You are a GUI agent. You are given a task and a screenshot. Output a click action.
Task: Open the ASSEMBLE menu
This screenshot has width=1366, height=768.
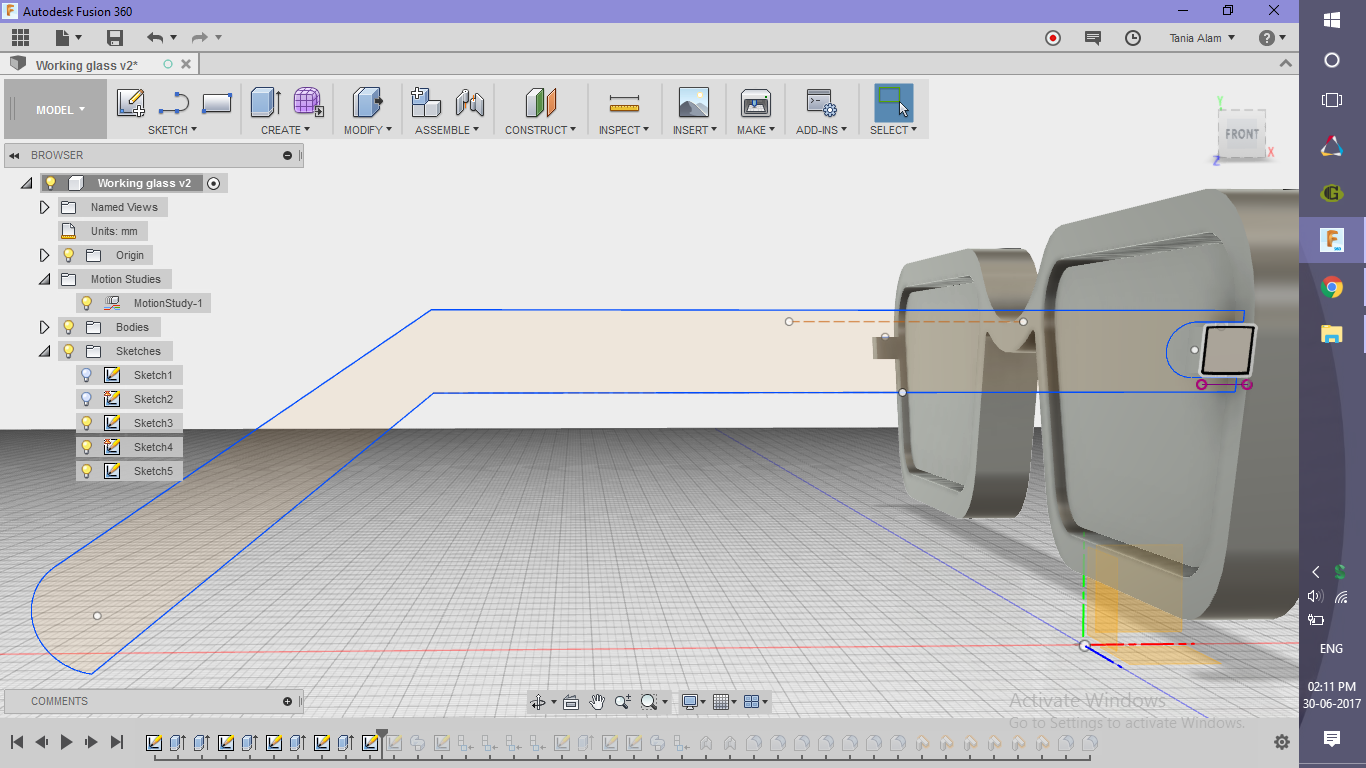pyautogui.click(x=447, y=130)
